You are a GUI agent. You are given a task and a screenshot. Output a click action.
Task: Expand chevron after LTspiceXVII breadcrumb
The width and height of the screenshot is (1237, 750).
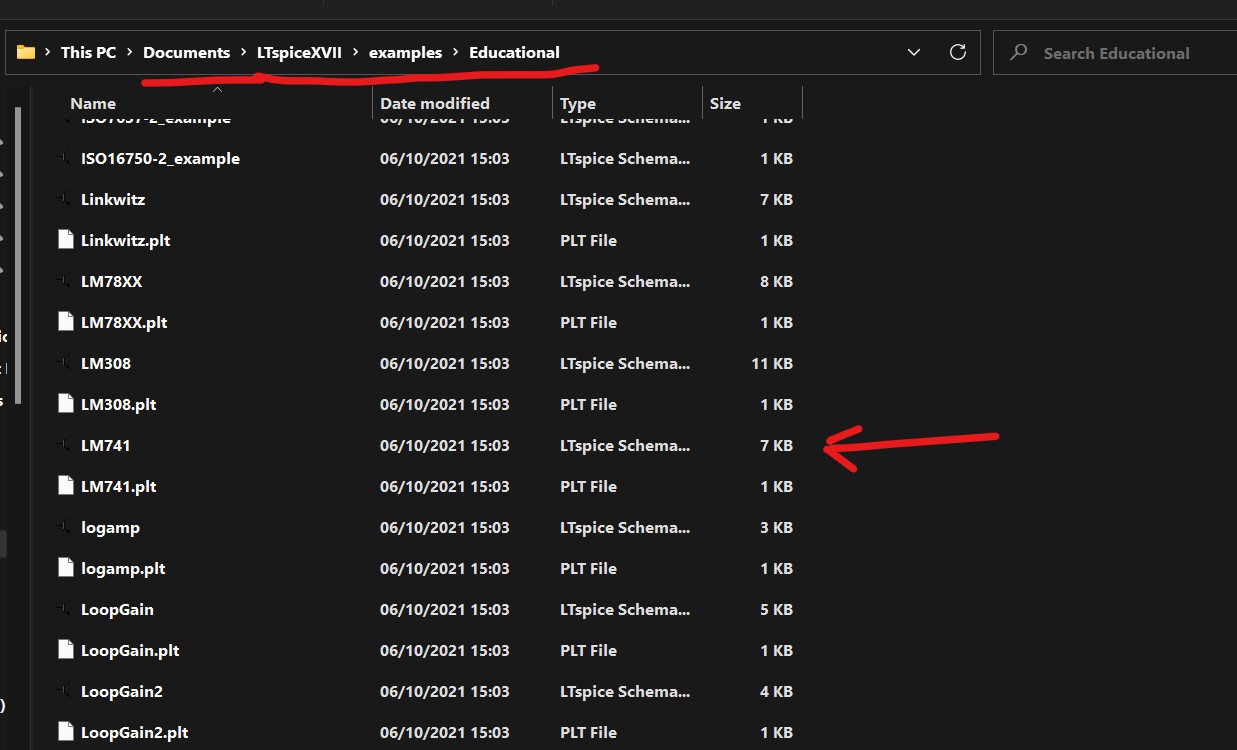[x=355, y=53]
